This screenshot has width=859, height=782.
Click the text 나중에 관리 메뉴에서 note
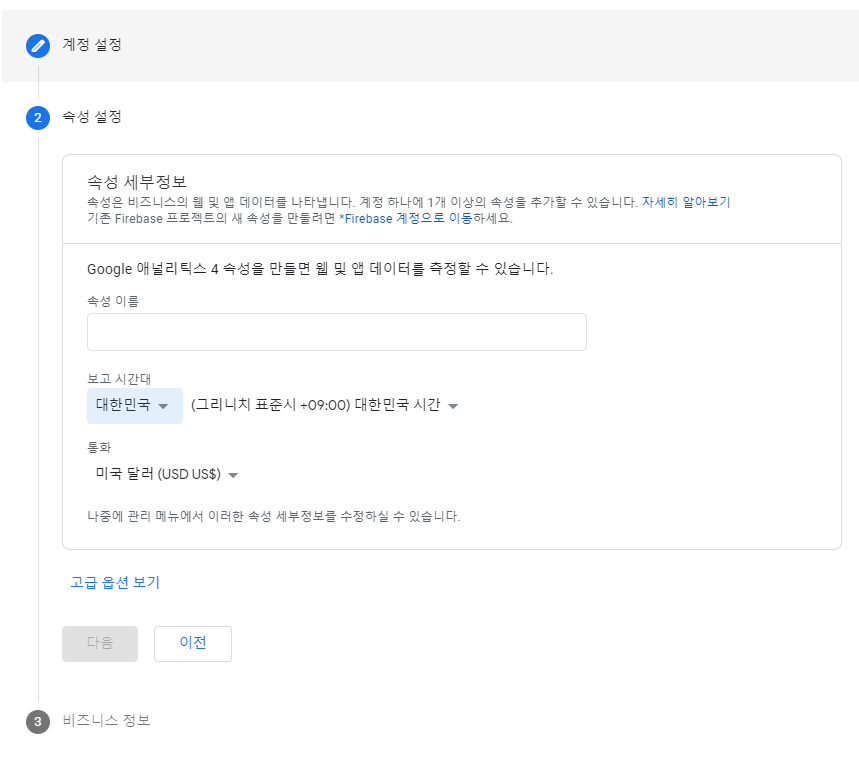pos(274,516)
